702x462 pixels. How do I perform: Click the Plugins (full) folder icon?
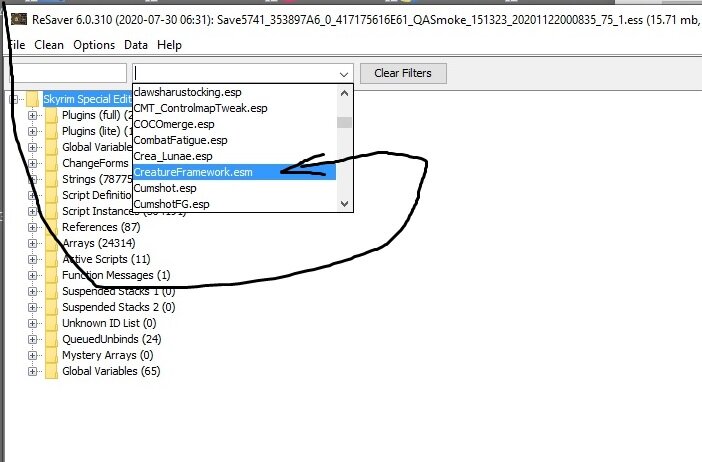(51, 115)
